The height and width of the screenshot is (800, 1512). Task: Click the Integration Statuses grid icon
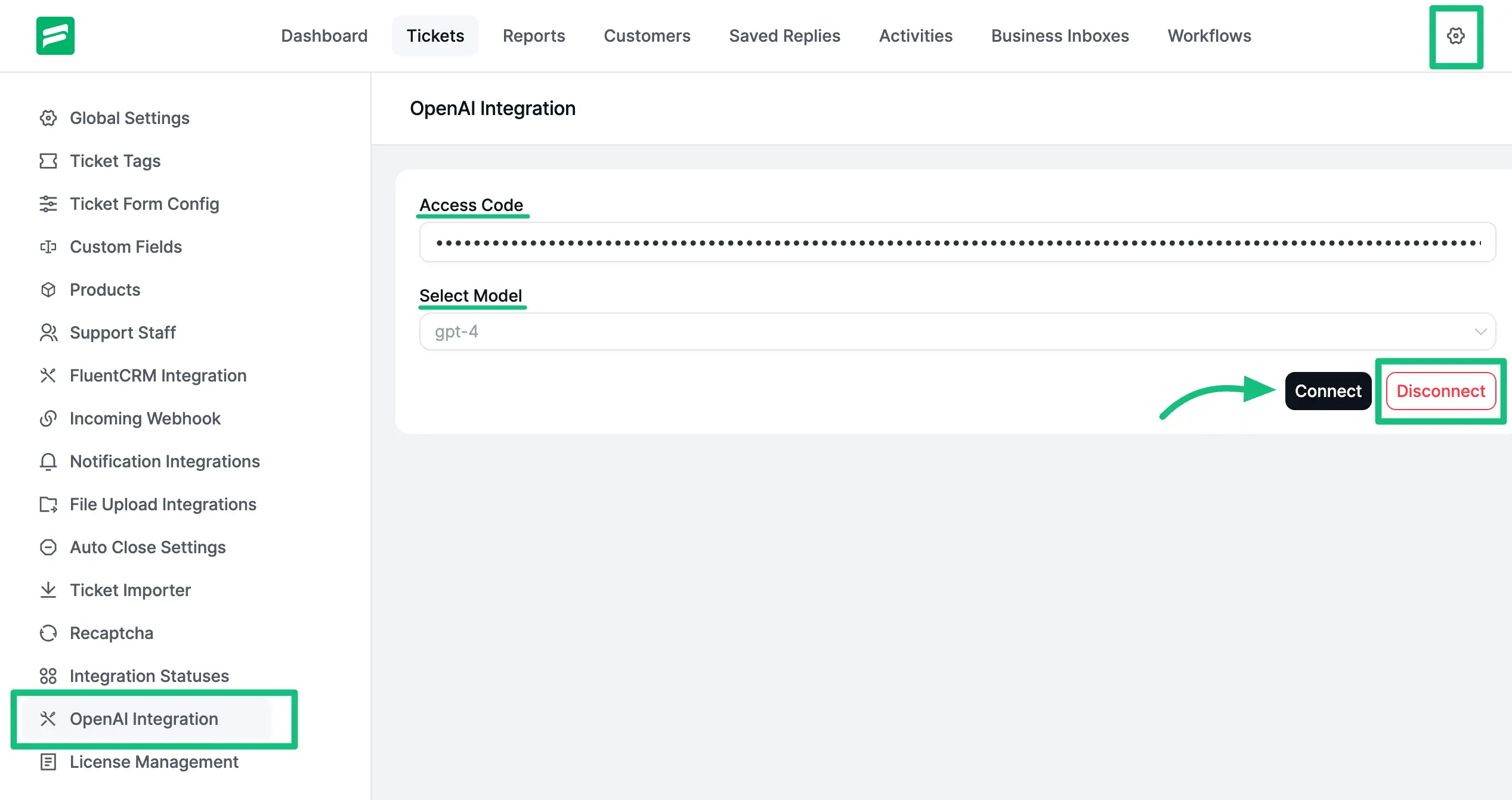pos(48,676)
